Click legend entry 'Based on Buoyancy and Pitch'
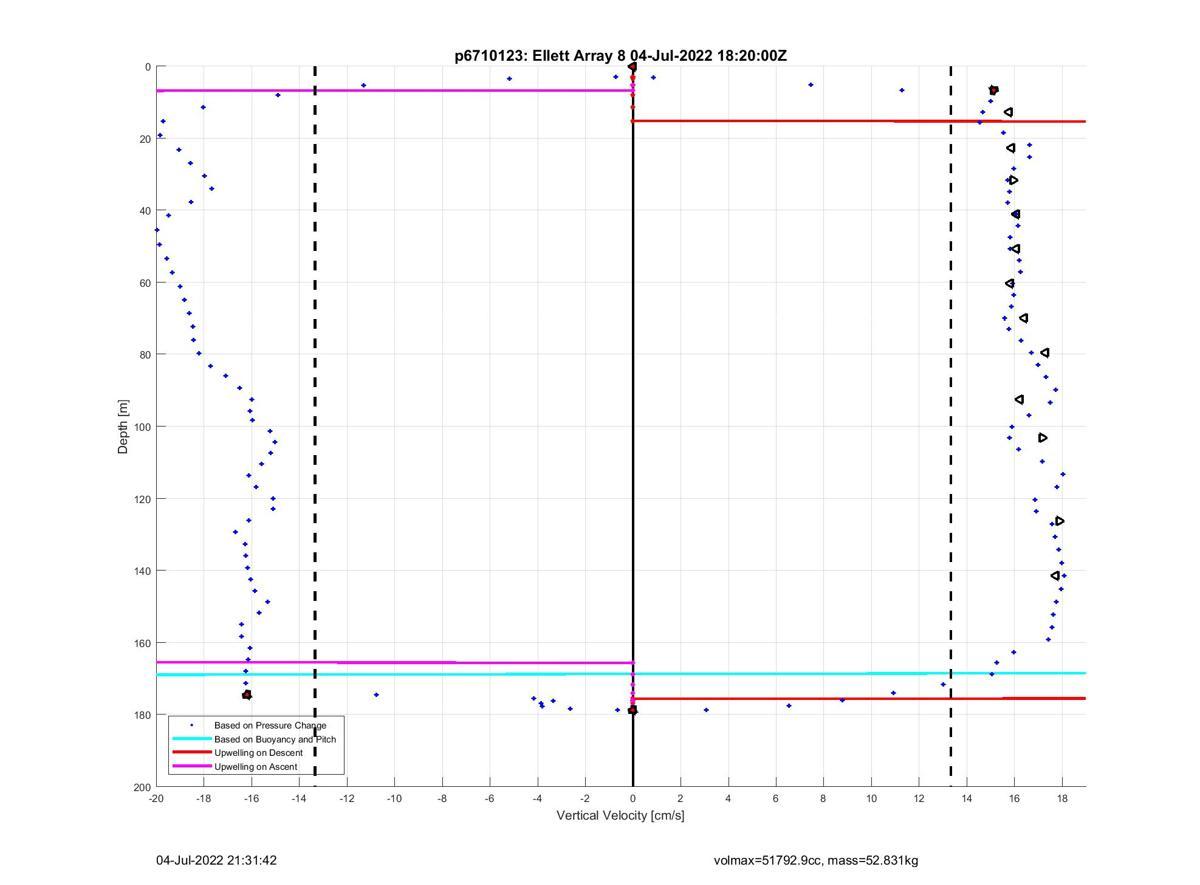This screenshot has height=885, width=1200. point(275,739)
